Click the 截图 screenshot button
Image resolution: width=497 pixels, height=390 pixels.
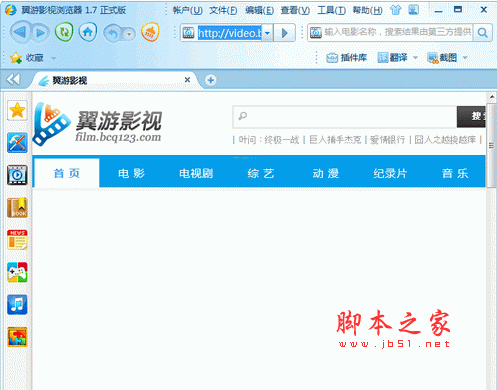click(x=442, y=58)
